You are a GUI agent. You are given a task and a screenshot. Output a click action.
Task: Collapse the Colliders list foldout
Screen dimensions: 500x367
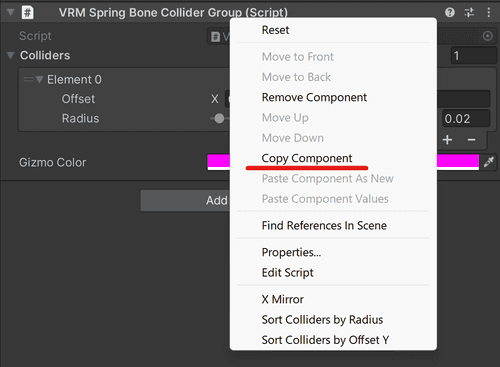pyautogui.click(x=11, y=55)
